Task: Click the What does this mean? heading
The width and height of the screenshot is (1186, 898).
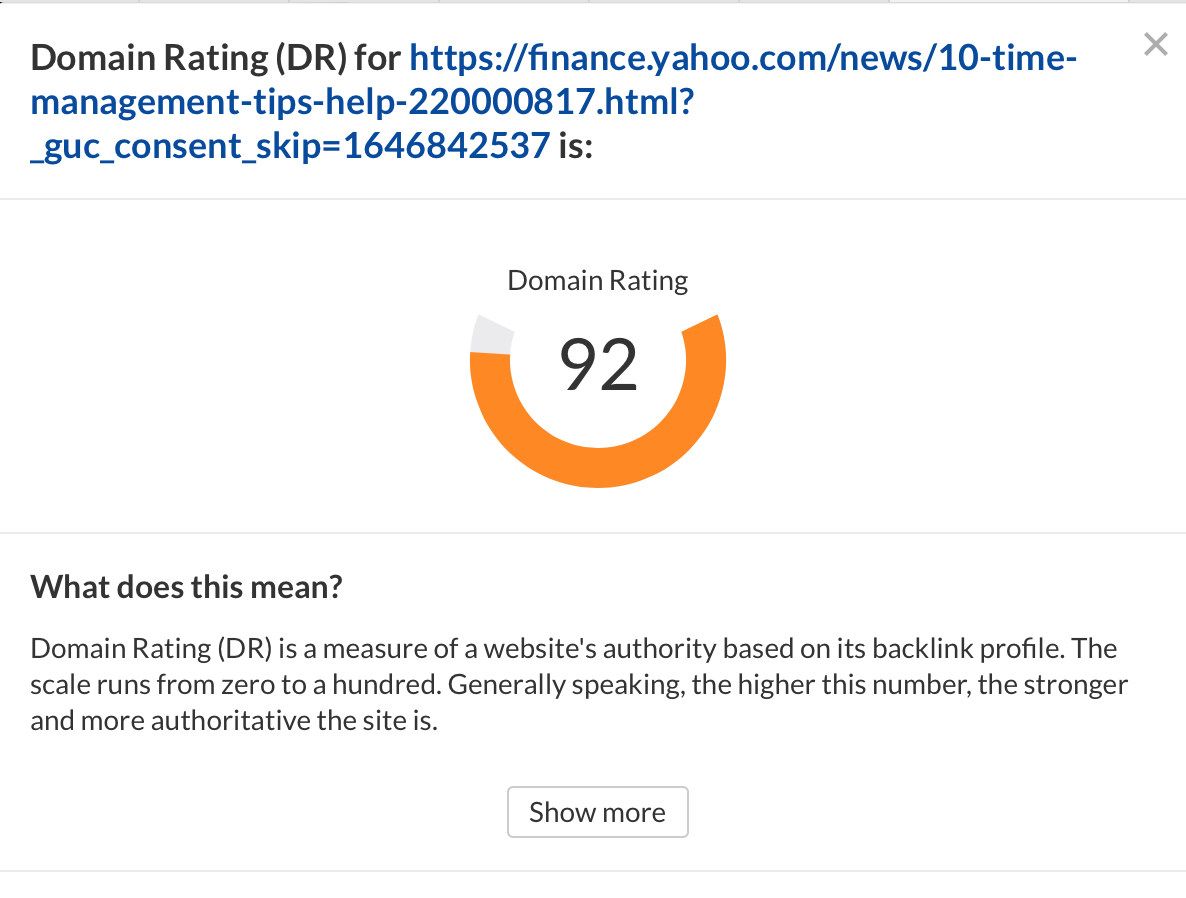Action: coord(186,586)
